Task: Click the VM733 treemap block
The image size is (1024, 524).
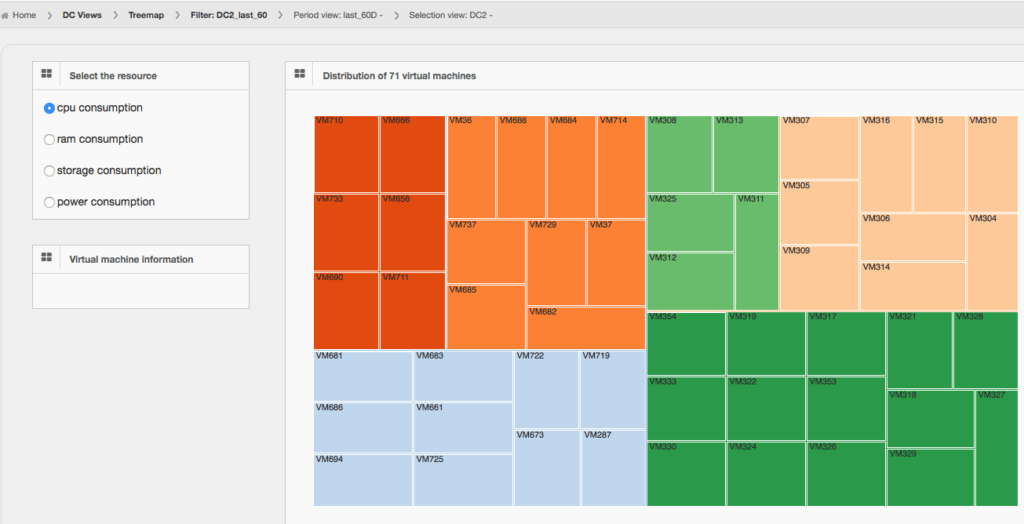Action: 346,233
